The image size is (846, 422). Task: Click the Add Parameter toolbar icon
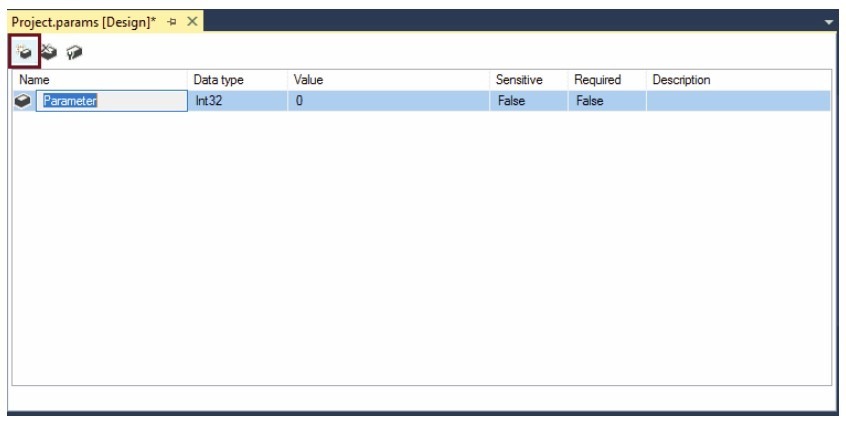(x=23, y=50)
